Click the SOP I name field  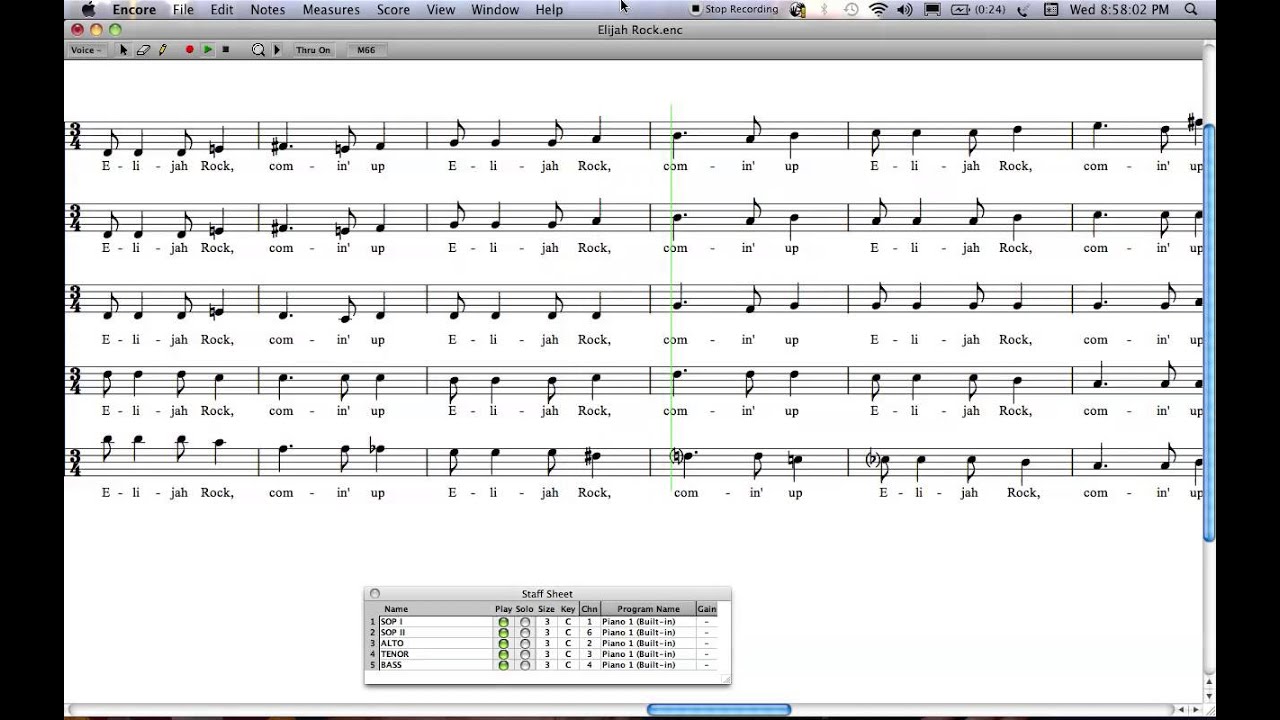(435, 622)
